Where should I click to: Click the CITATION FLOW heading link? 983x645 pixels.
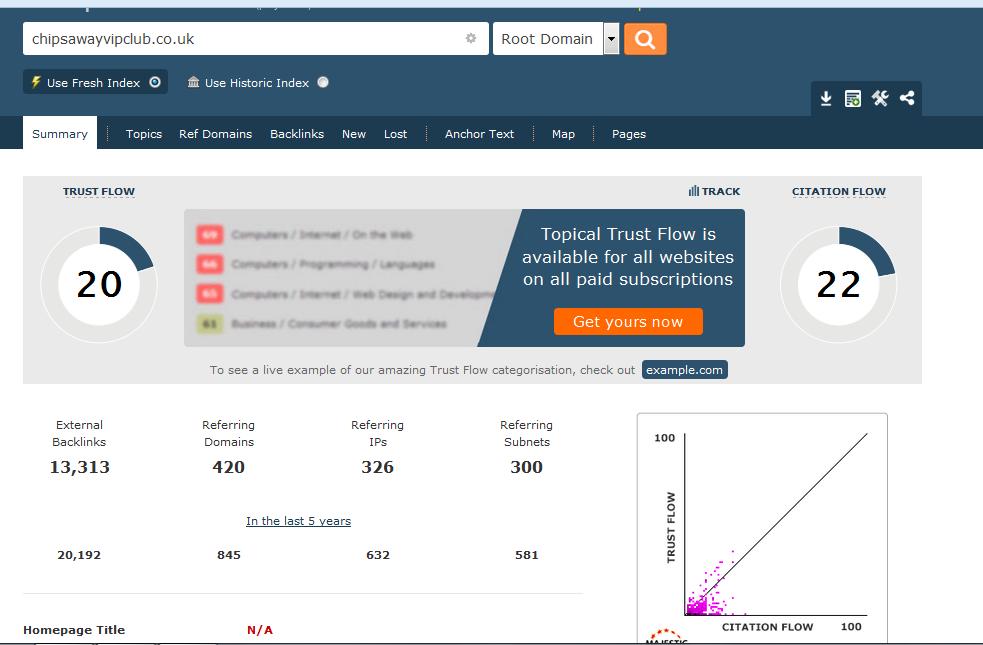click(x=838, y=191)
